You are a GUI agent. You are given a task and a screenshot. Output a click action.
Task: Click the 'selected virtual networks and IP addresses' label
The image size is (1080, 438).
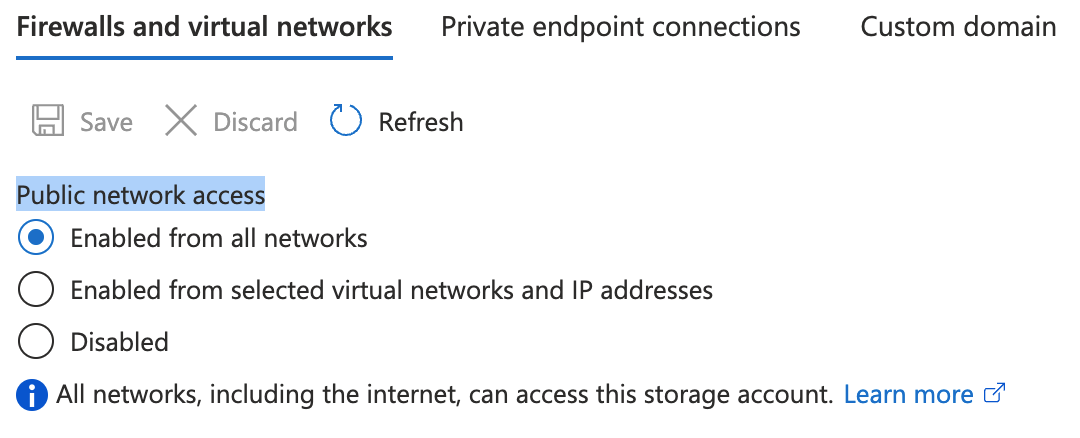[x=391, y=291]
